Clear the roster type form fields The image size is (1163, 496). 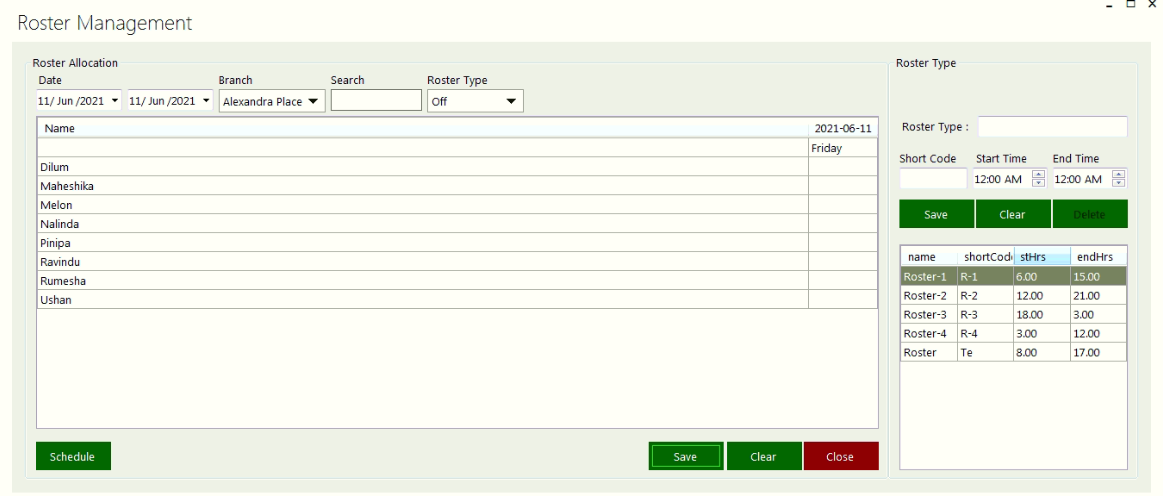[1012, 214]
